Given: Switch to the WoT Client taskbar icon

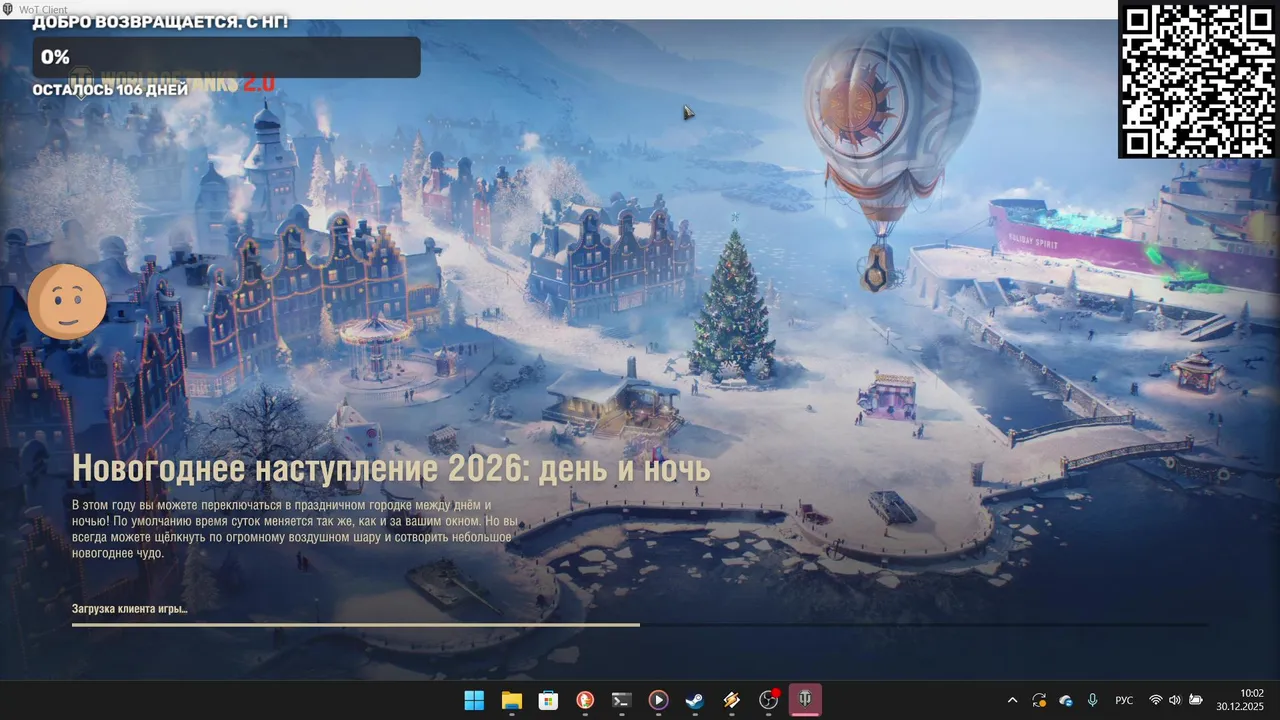Looking at the screenshot, I should (x=805, y=700).
